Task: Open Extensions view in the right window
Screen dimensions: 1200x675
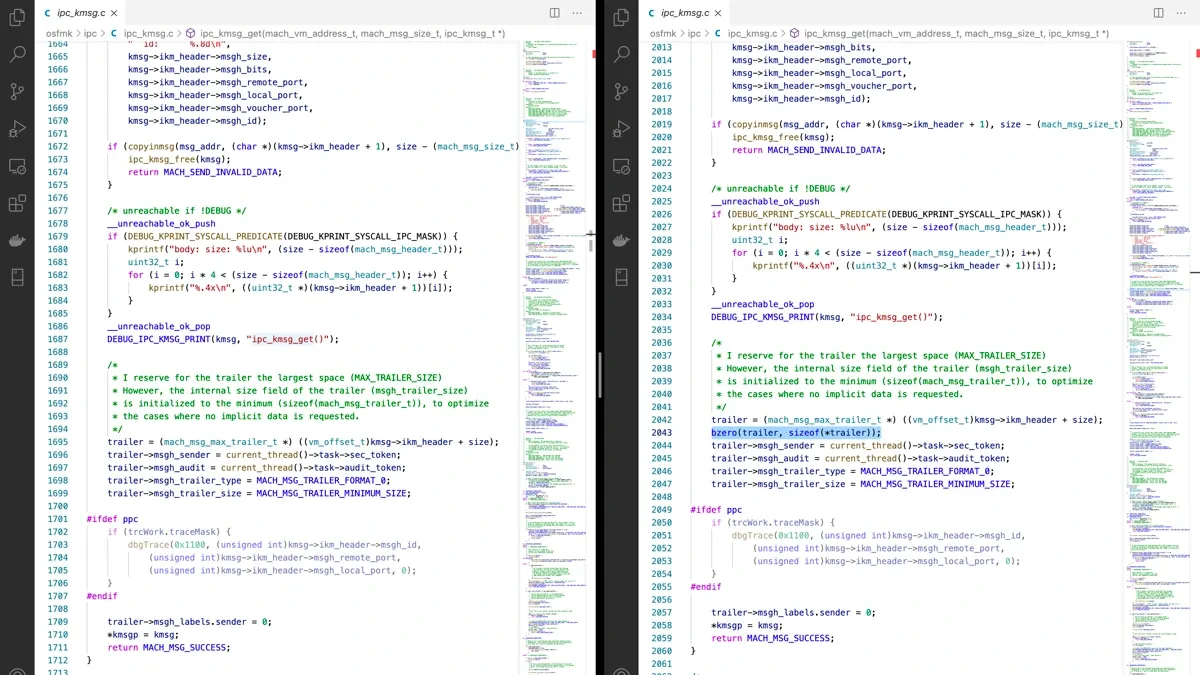Action: pos(621,203)
